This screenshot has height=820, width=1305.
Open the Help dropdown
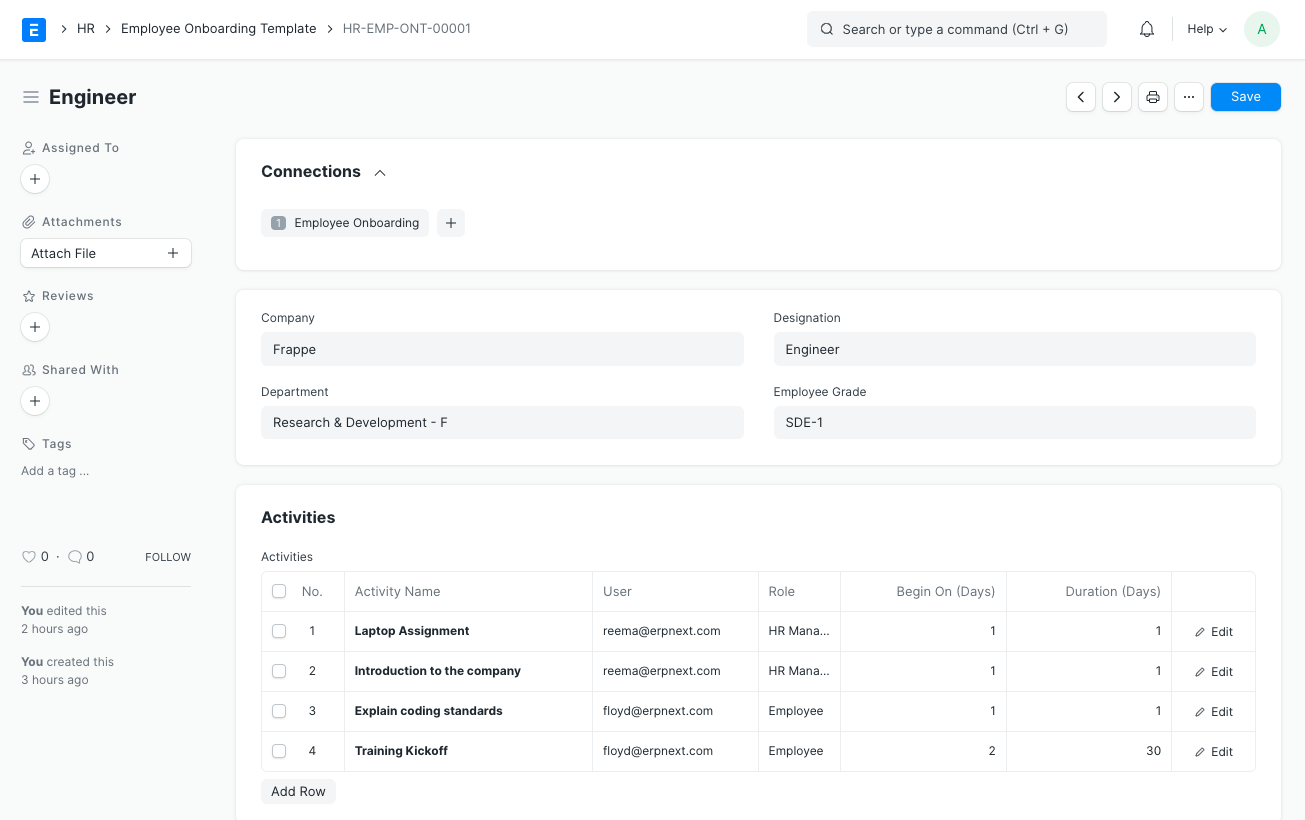pyautogui.click(x=1206, y=29)
